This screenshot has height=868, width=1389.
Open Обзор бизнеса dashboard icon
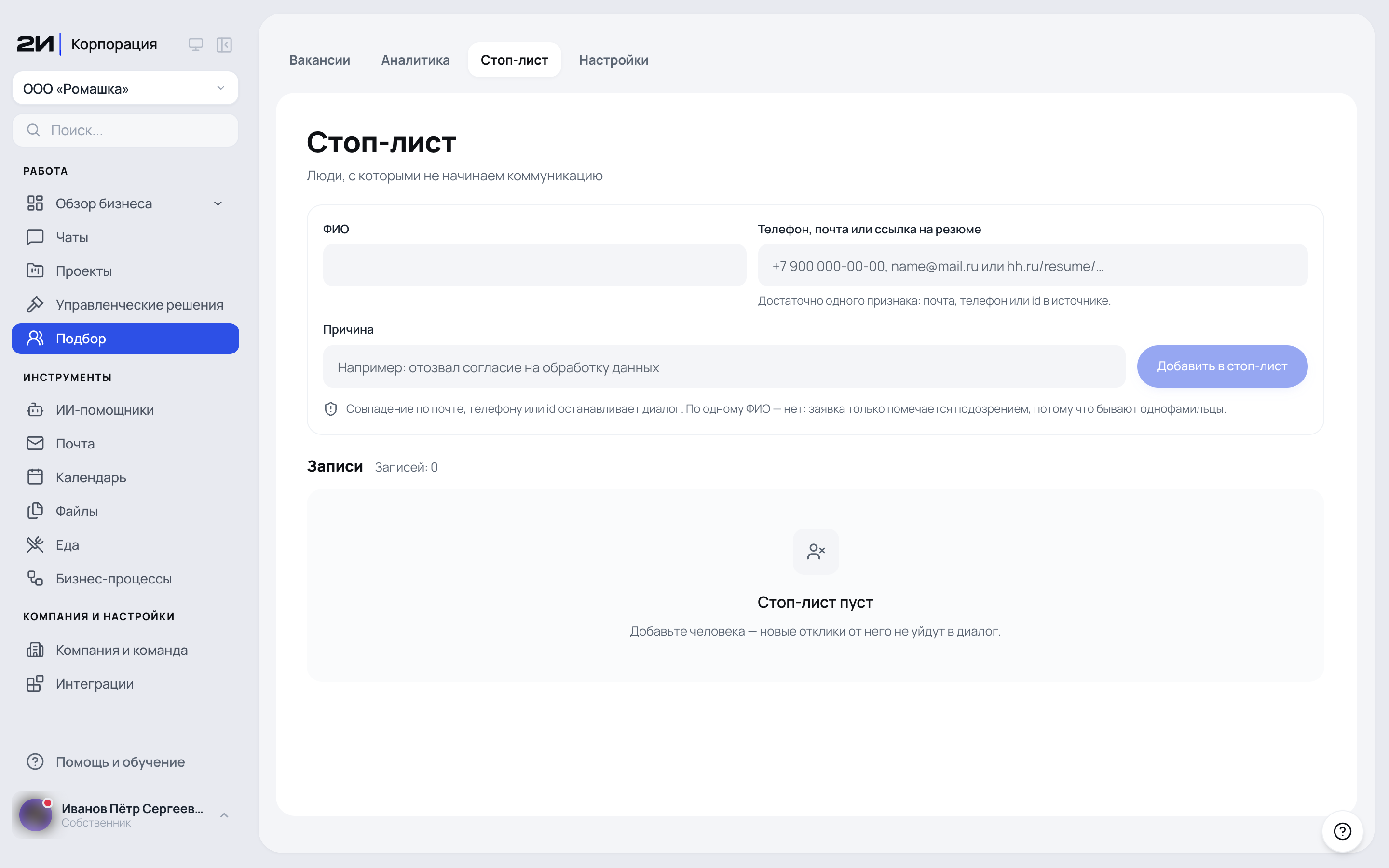click(35, 203)
